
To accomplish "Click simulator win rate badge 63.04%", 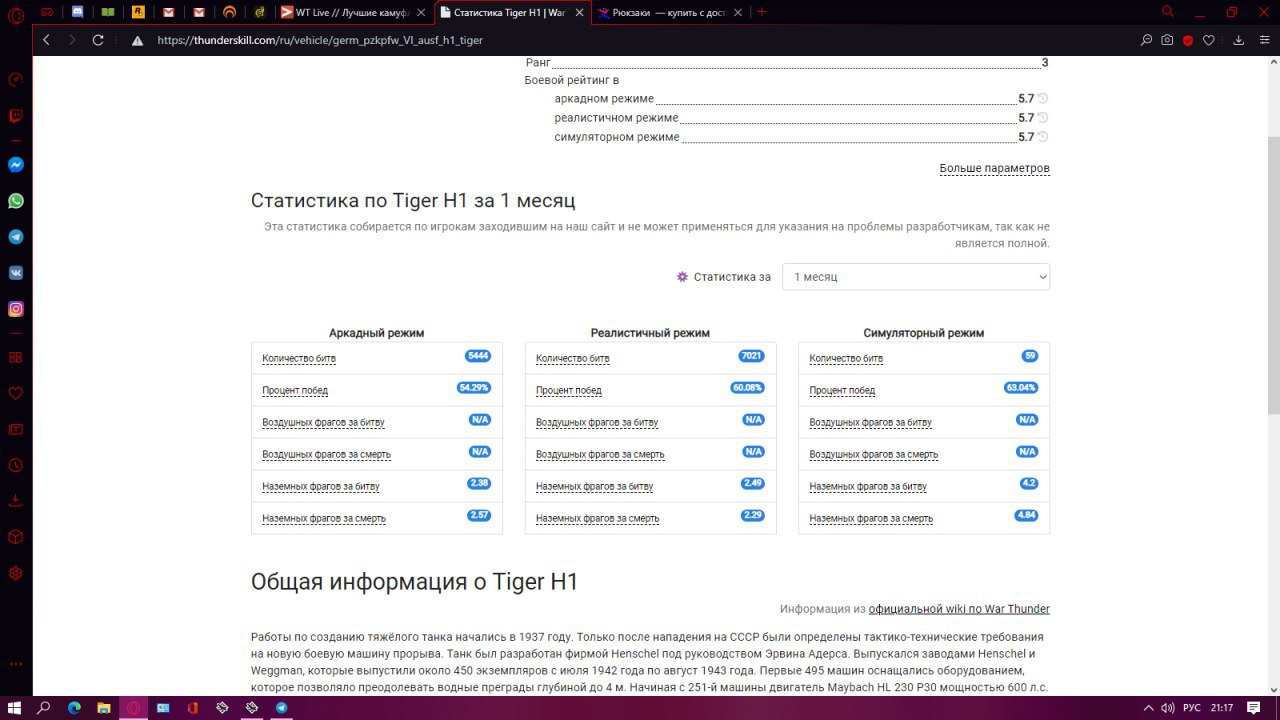I will tap(1021, 388).
